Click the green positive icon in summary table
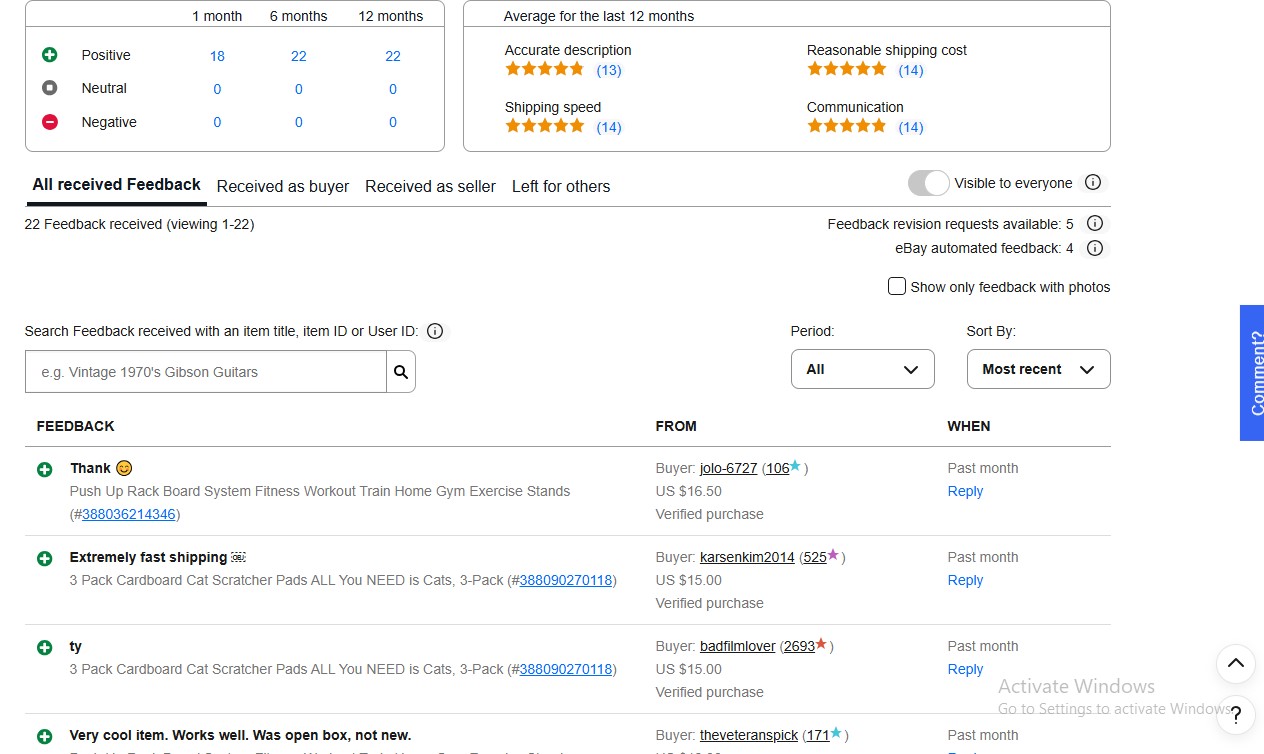The width and height of the screenshot is (1264, 754). (x=50, y=55)
